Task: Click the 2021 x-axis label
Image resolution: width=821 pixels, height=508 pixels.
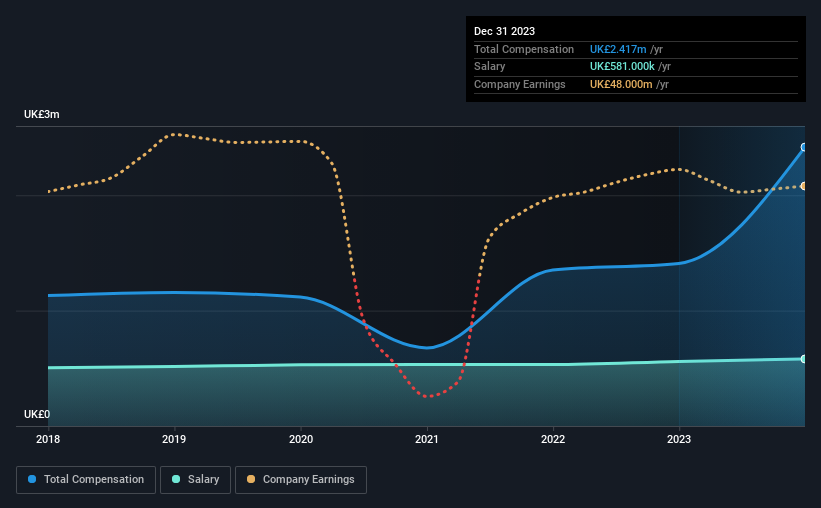Action: [x=427, y=439]
